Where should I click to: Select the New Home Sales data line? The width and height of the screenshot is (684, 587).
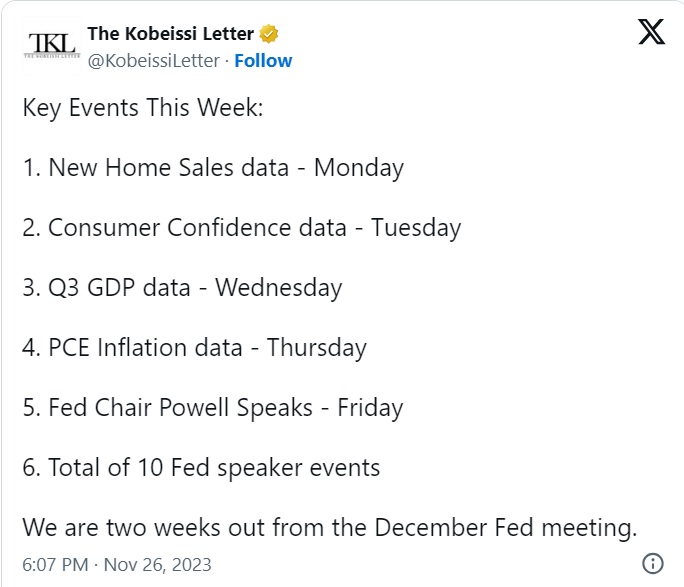213,168
